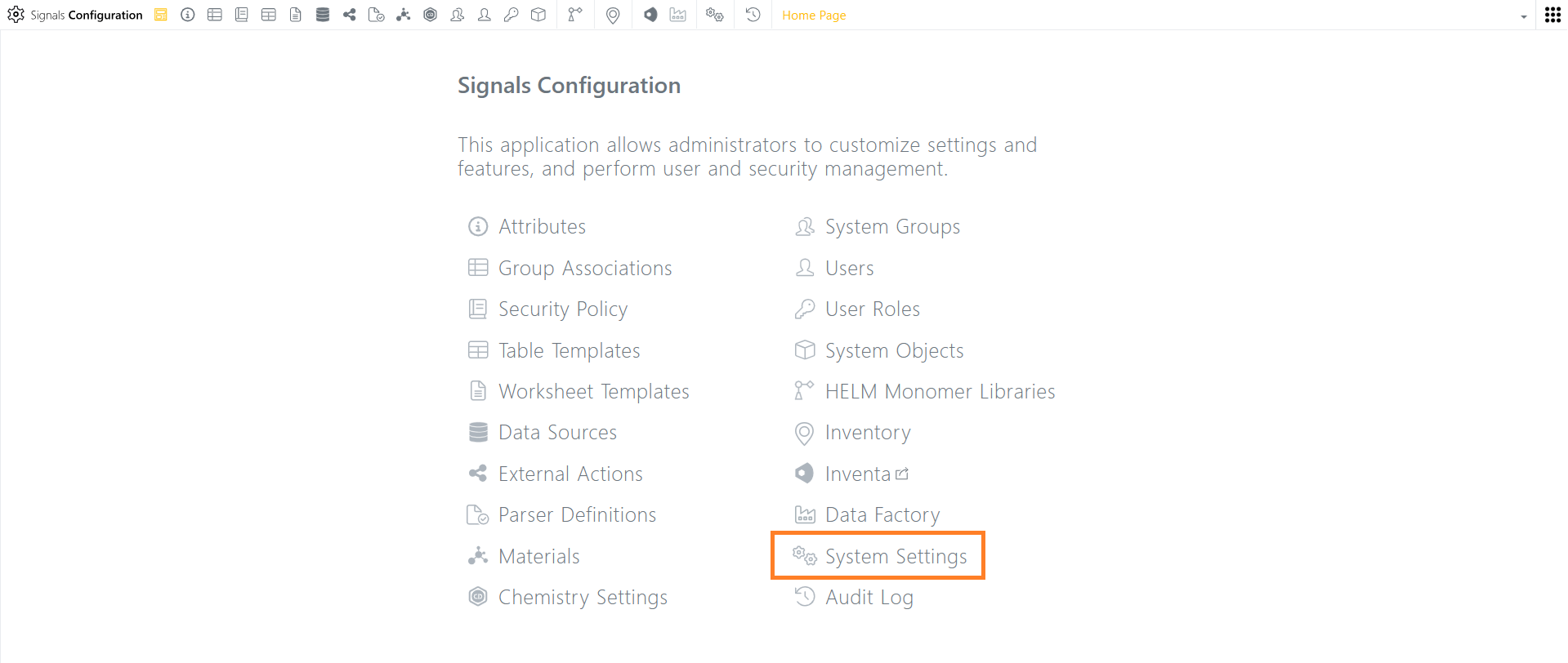Click the Attributes icon in the top toolbar
This screenshot has width=1568, height=663.
pos(188,15)
